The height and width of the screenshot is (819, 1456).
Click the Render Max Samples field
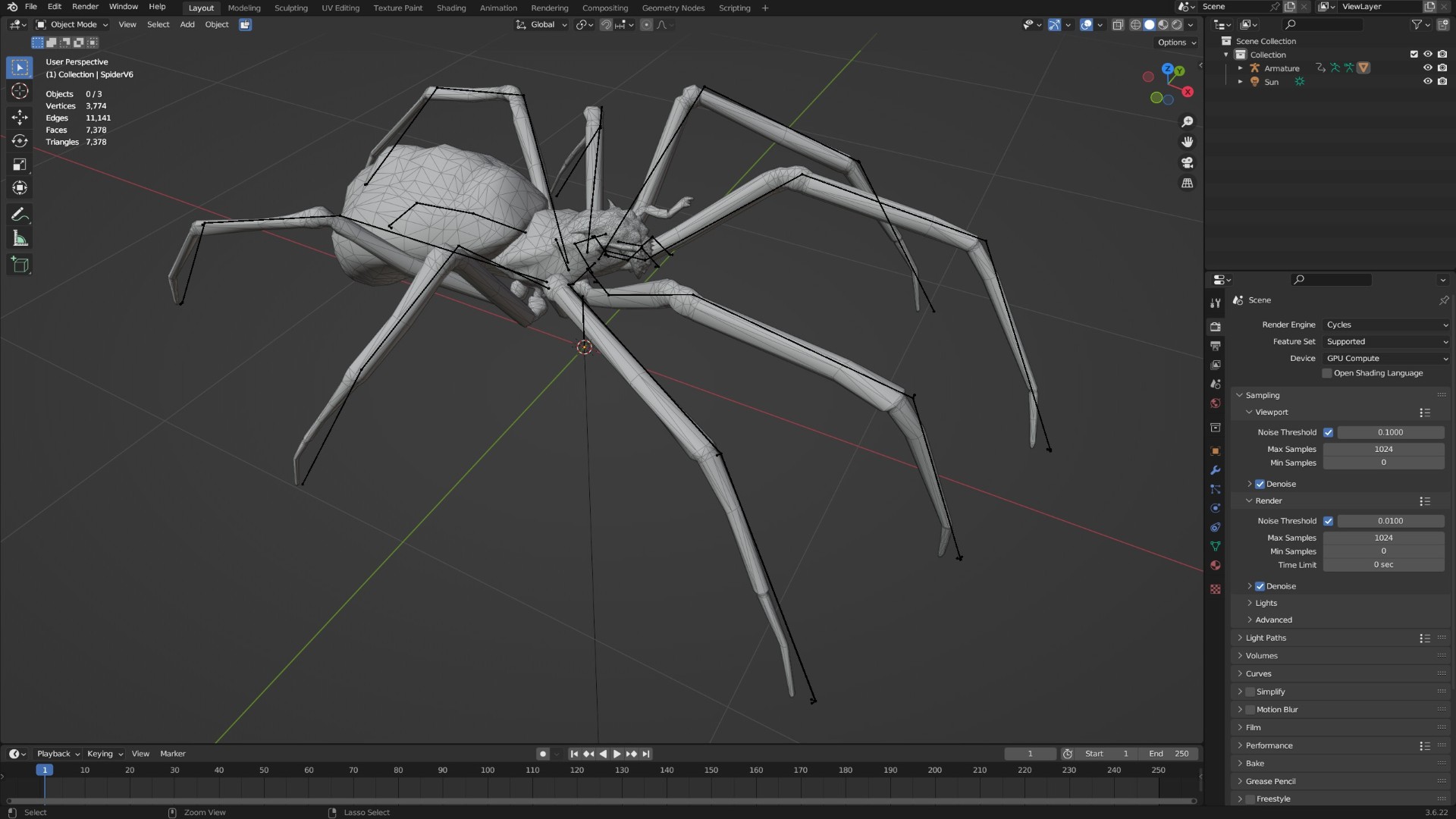point(1384,538)
